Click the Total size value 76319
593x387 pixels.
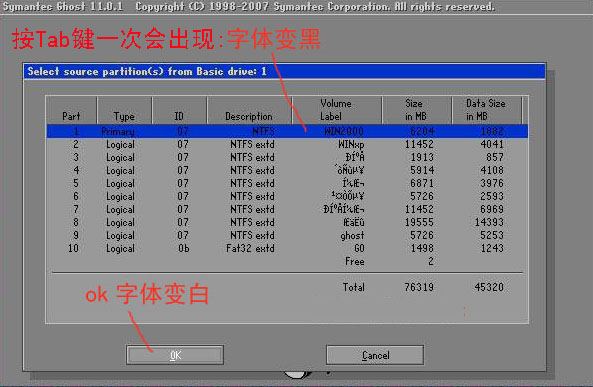point(419,287)
